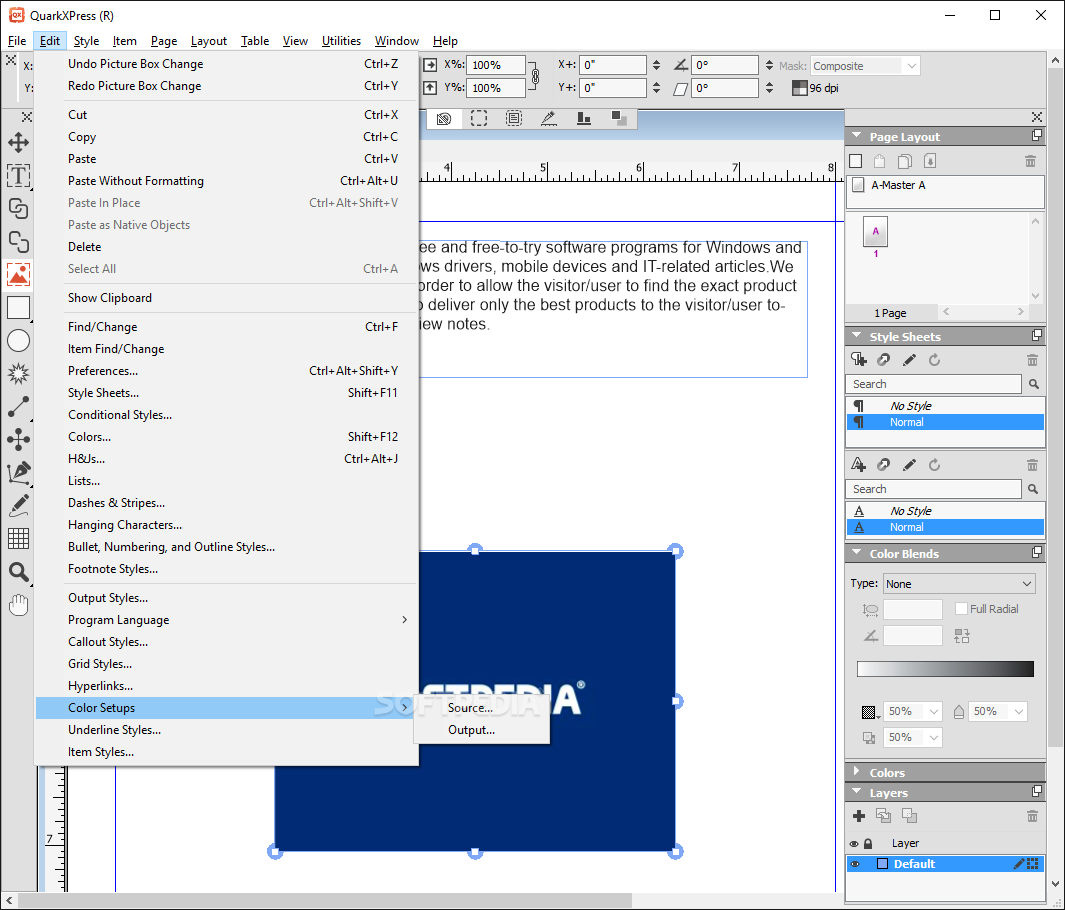The width and height of the screenshot is (1065, 910).
Task: Expand the Colors panel
Action: pyautogui.click(x=856, y=771)
